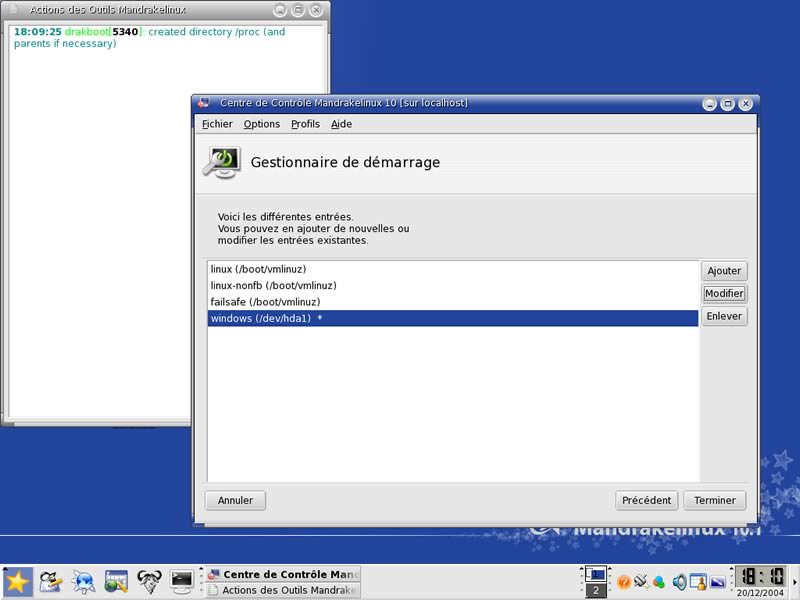Finish with the Terminer button
Screen dimensions: 800x600
pos(714,501)
